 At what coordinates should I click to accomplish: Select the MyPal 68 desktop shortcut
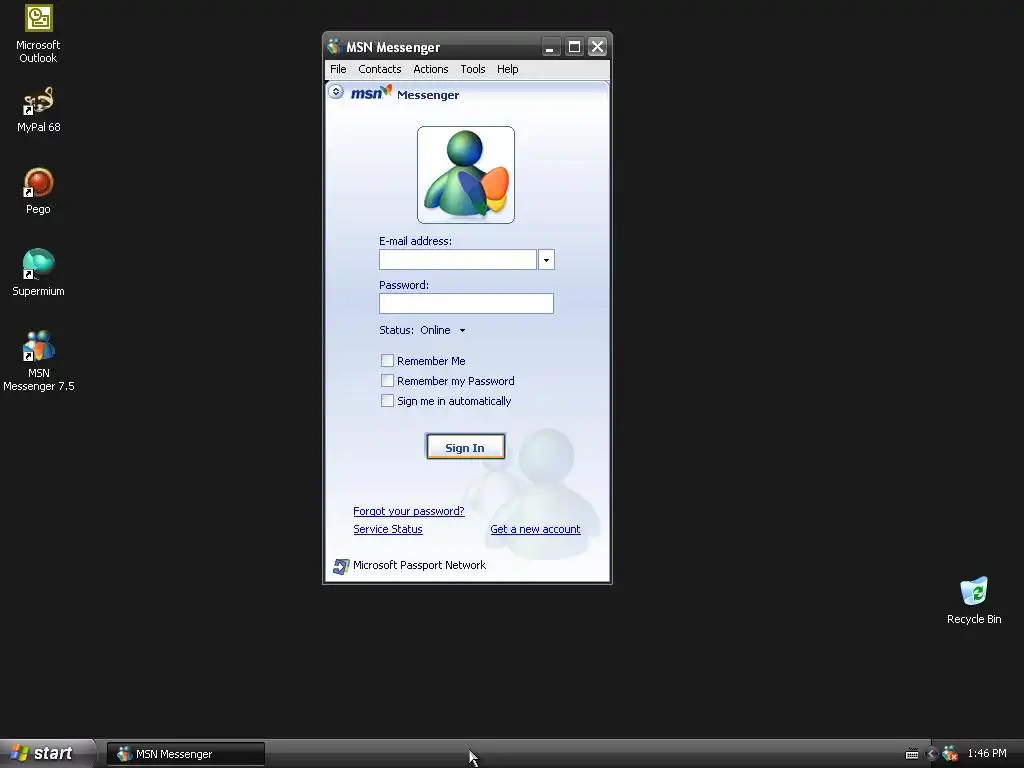pyautogui.click(x=39, y=110)
